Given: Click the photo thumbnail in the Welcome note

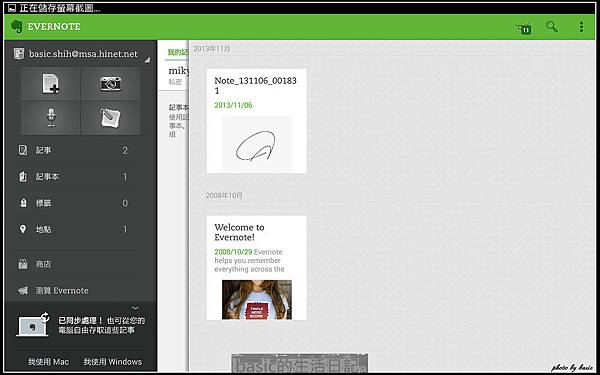Looking at the screenshot, I should point(257,300).
